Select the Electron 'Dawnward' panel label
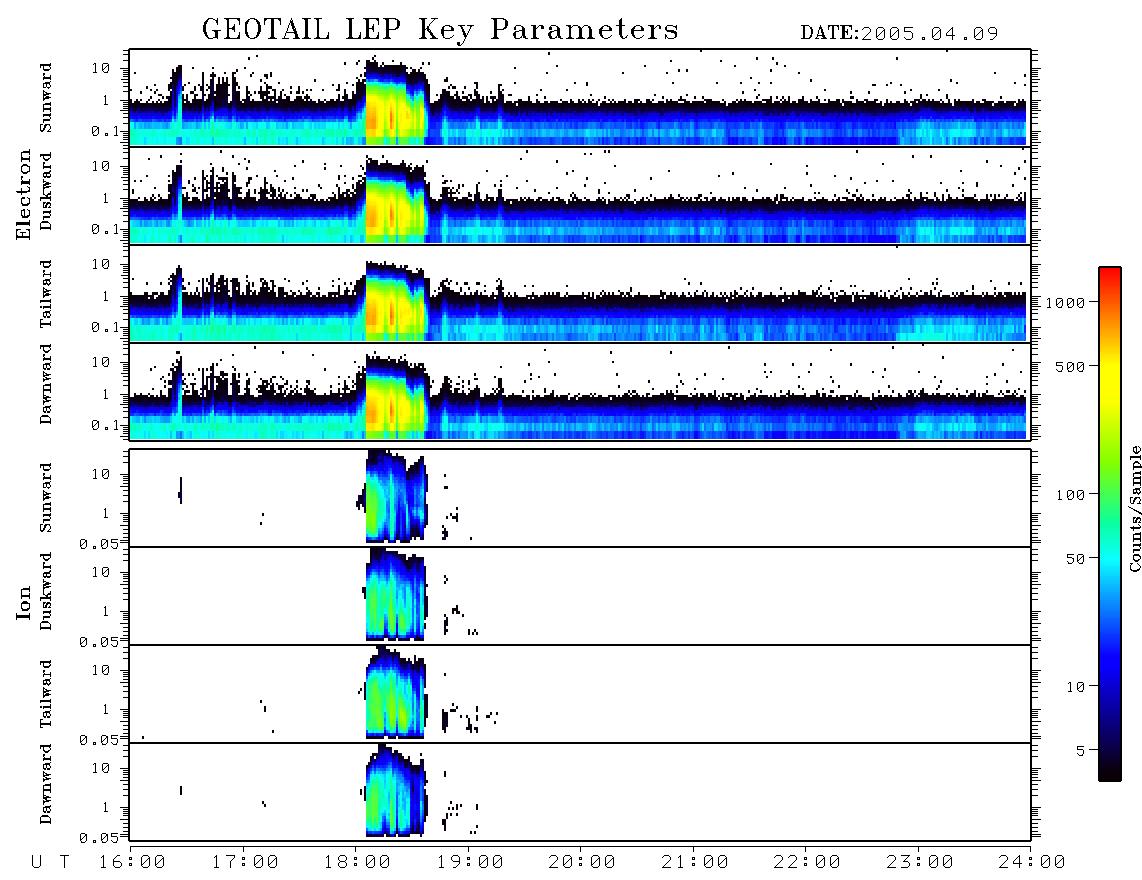The height and width of the screenshot is (880, 1142). tap(46, 384)
